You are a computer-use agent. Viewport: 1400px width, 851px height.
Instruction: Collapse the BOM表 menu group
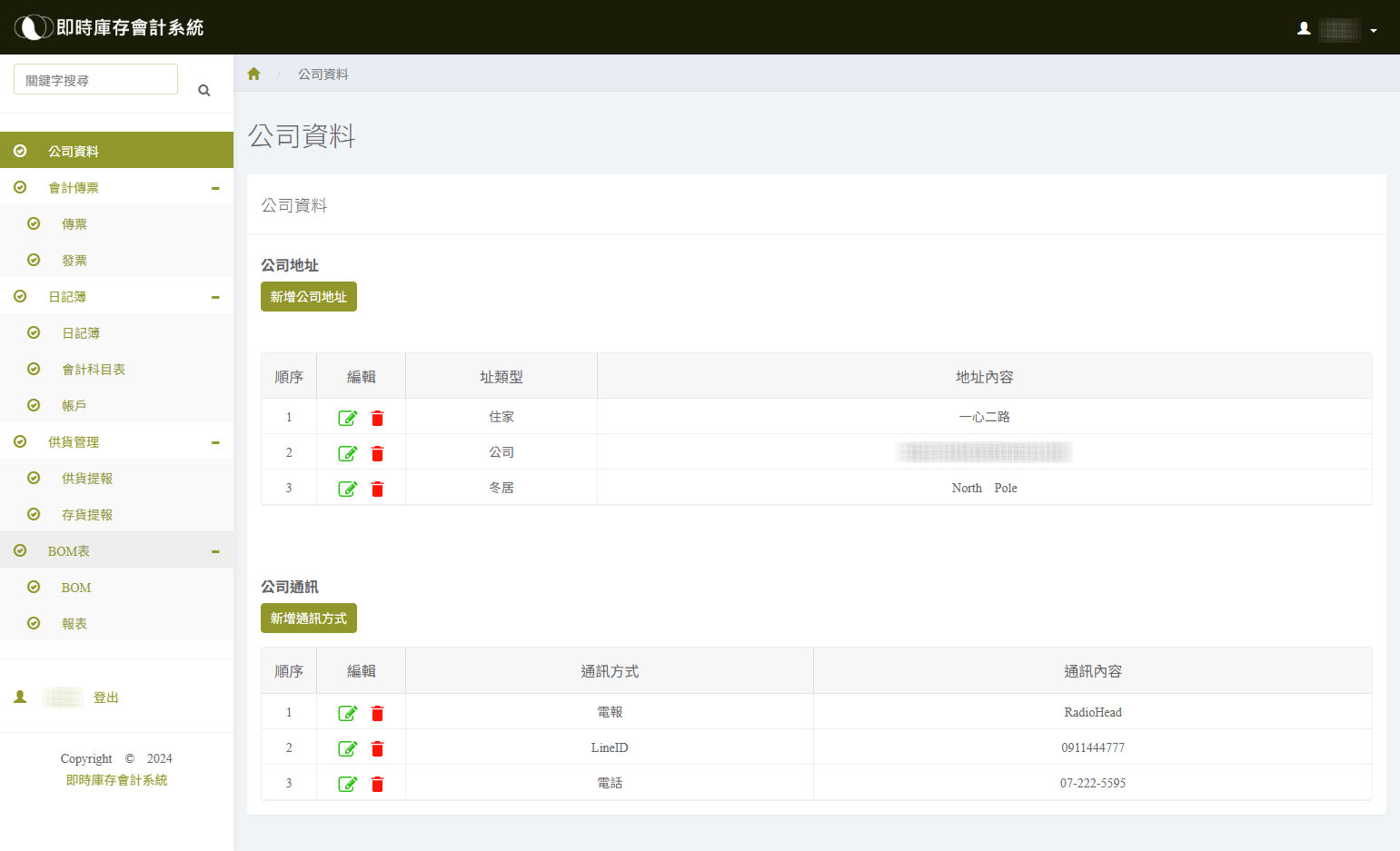(x=215, y=551)
